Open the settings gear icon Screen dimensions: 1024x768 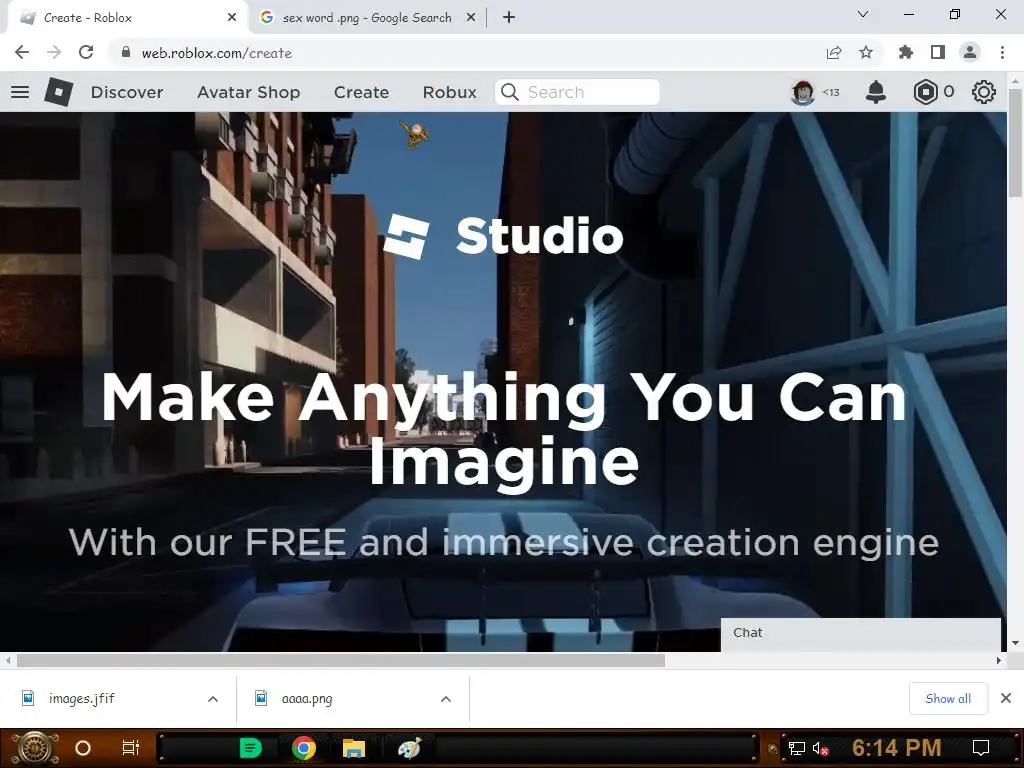984,92
